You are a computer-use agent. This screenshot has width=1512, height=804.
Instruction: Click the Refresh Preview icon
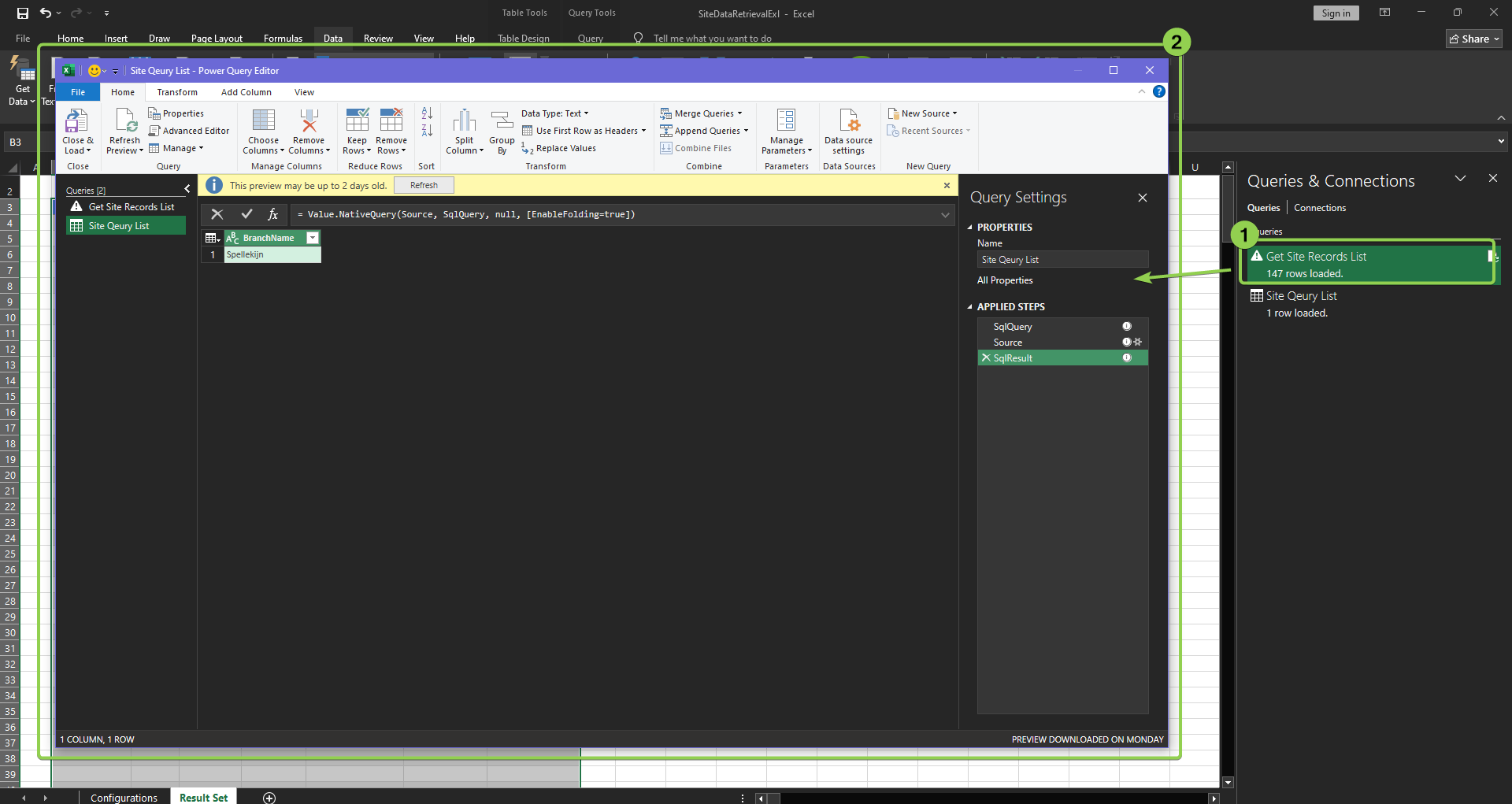pyautogui.click(x=125, y=120)
